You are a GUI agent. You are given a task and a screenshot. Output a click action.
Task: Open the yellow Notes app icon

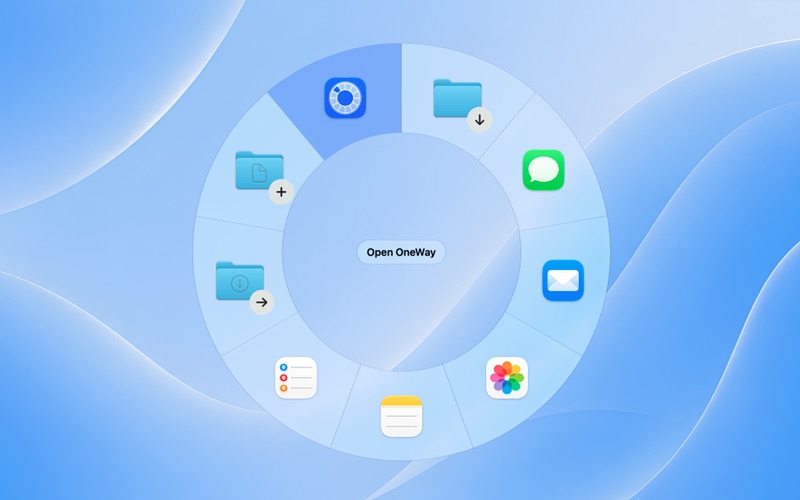pos(402,416)
